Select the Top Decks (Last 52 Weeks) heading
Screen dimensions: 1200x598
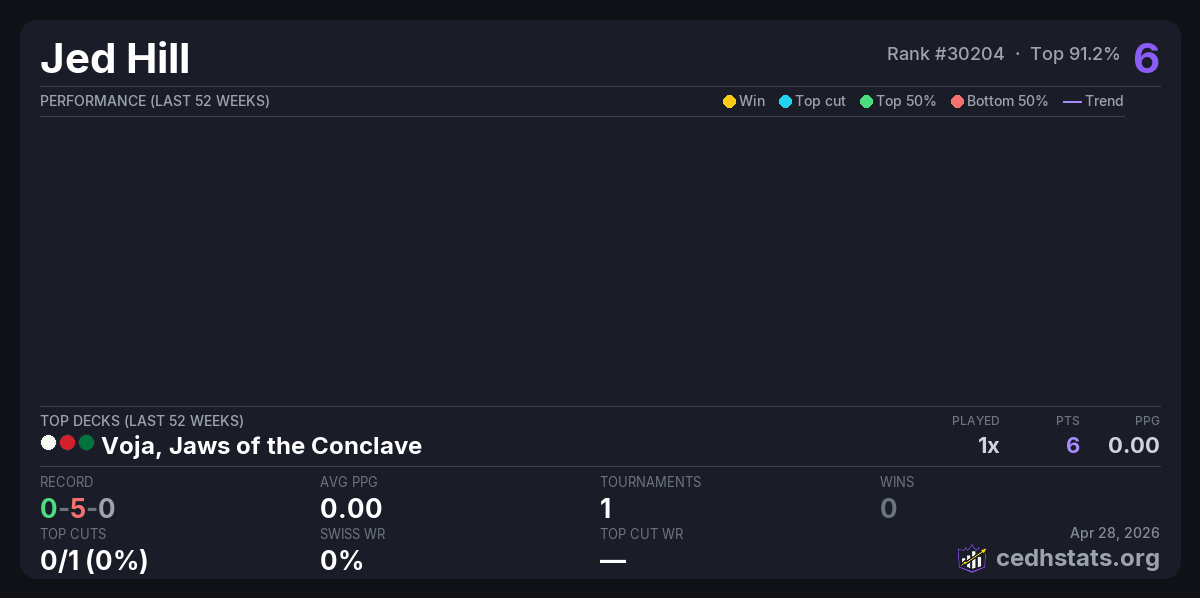coord(142,421)
